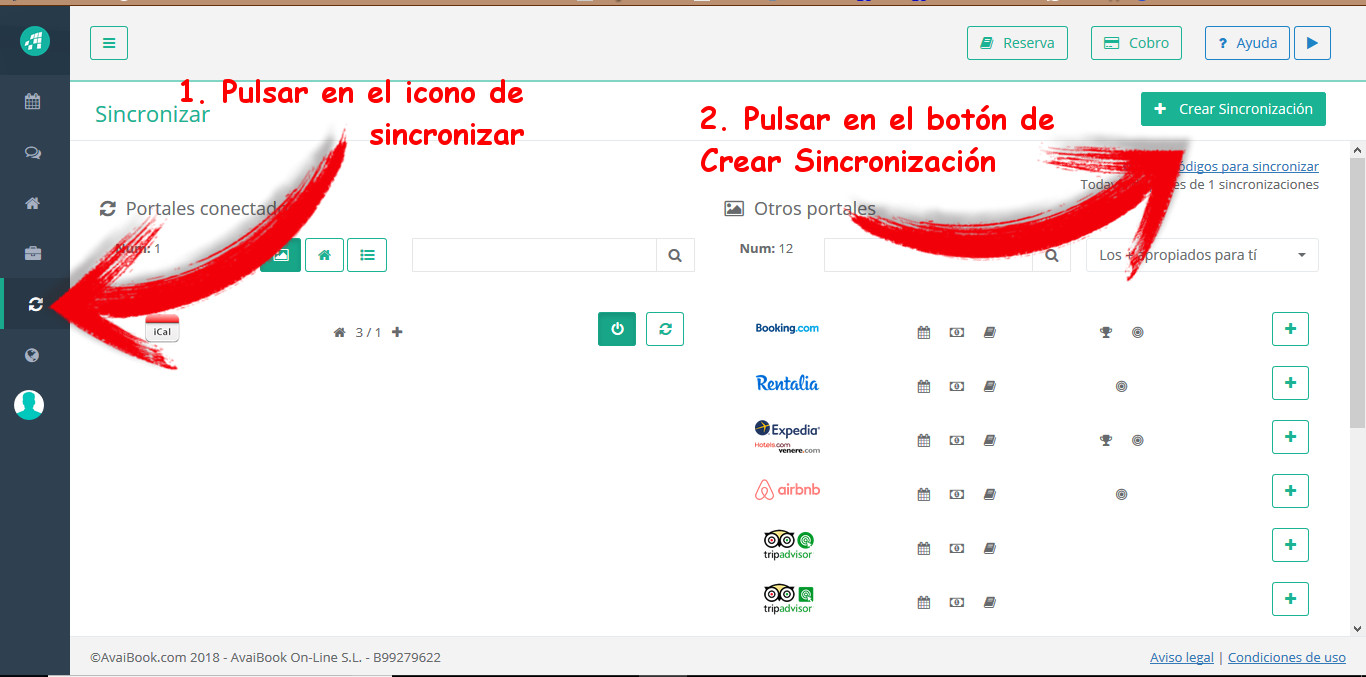Image resolution: width=1366 pixels, height=677 pixels.
Task: Open the home properties sidebar icon
Action: pos(33,203)
